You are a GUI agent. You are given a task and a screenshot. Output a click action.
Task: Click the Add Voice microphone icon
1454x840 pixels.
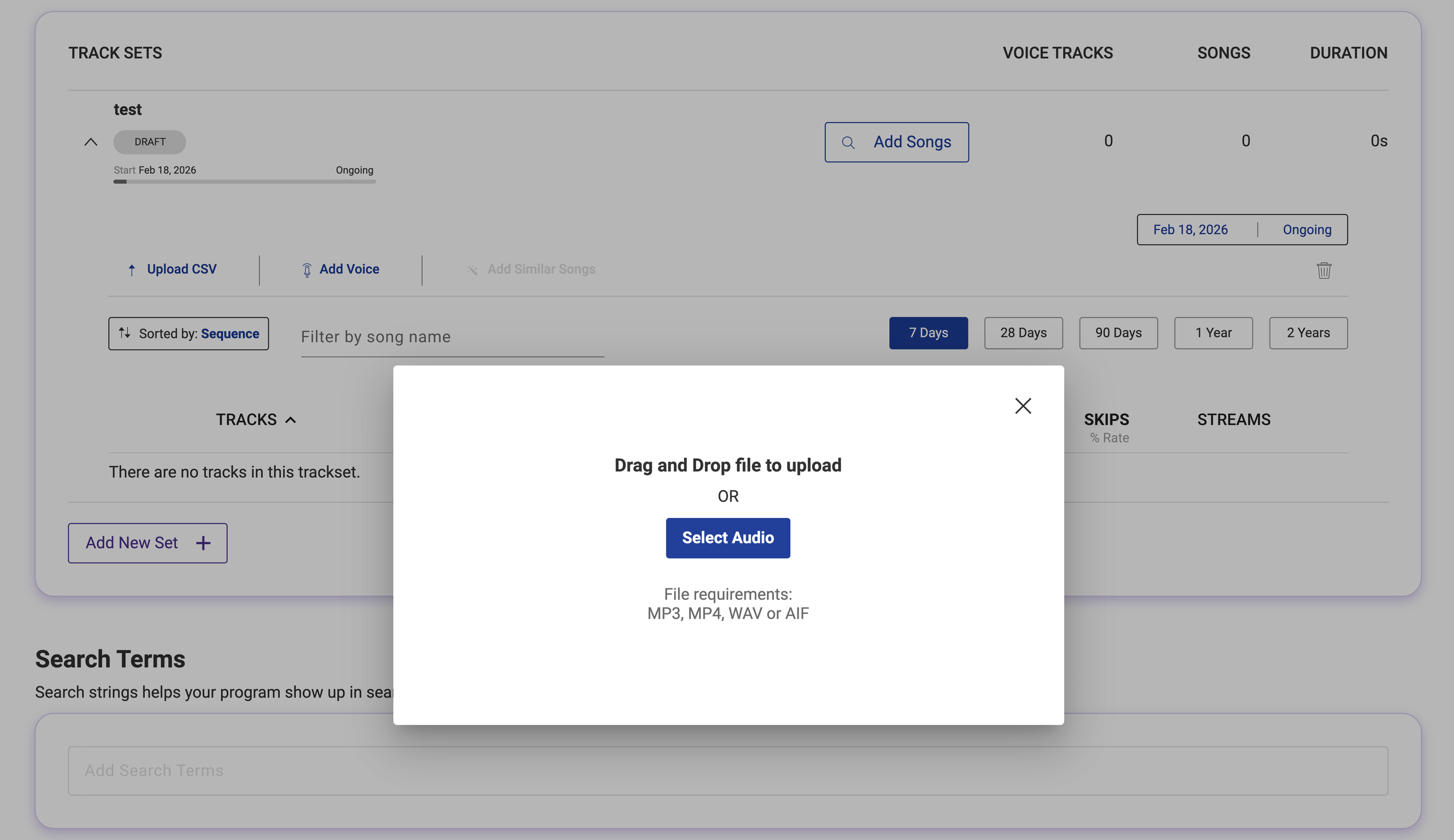307,270
